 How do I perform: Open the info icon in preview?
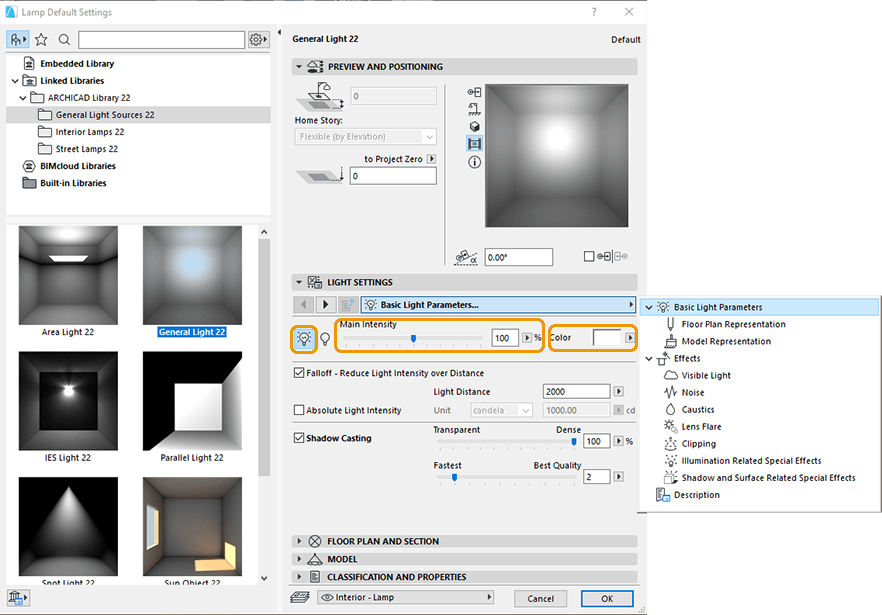click(474, 162)
